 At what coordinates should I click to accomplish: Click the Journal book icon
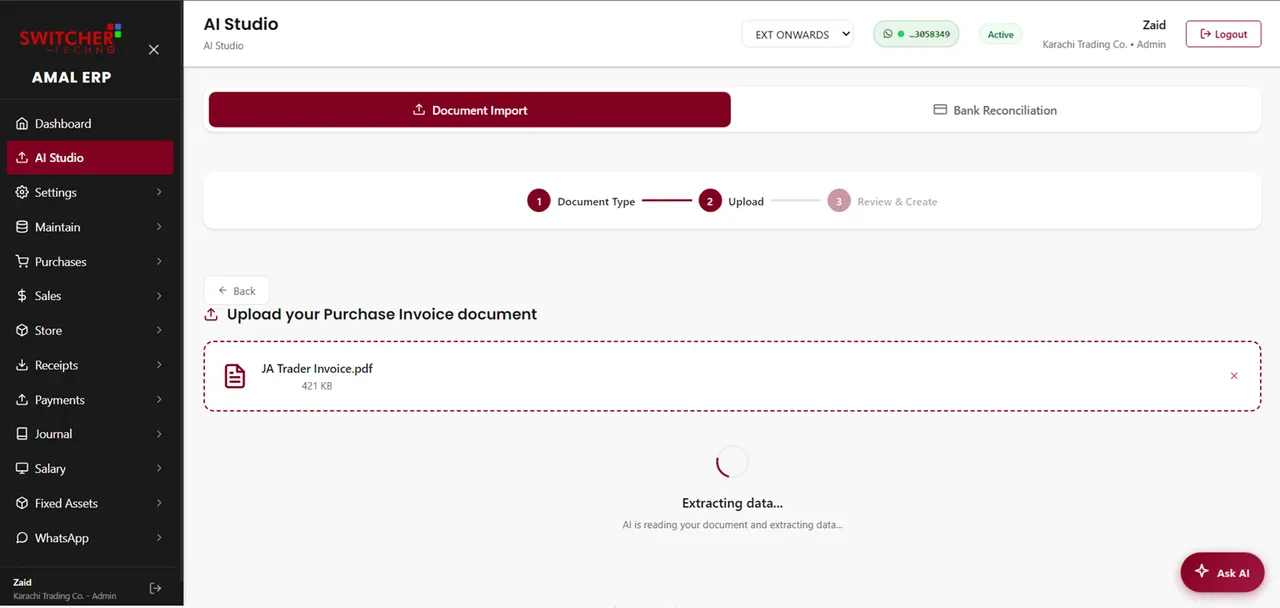point(22,434)
